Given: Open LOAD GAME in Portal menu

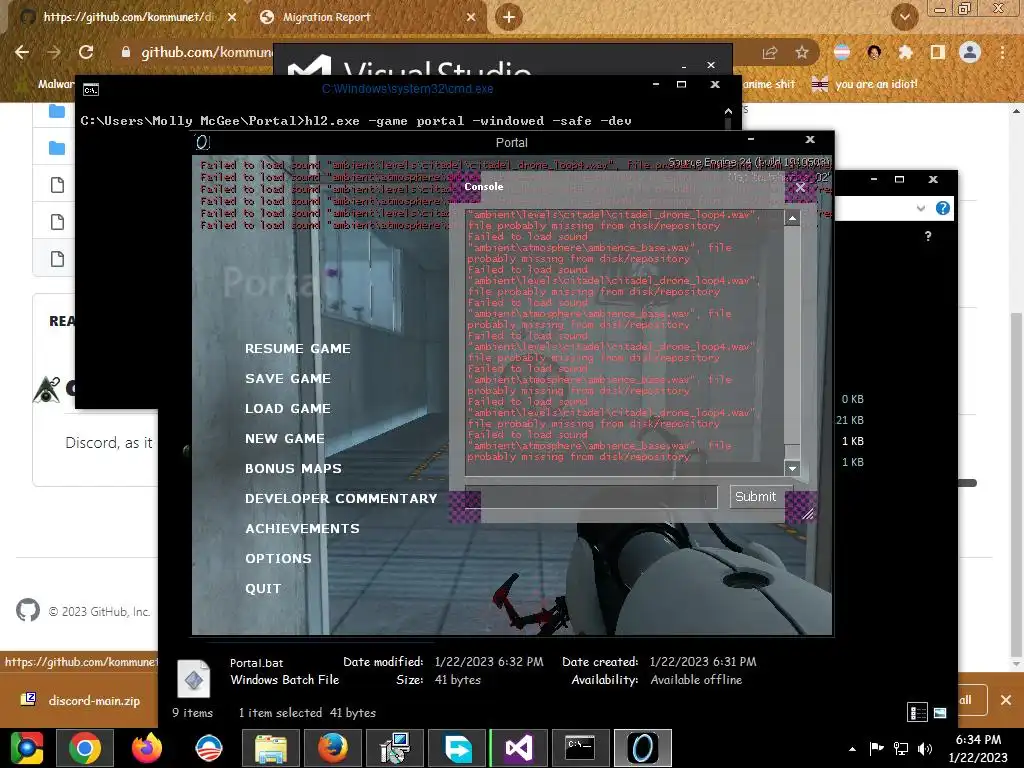Looking at the screenshot, I should click(288, 409).
